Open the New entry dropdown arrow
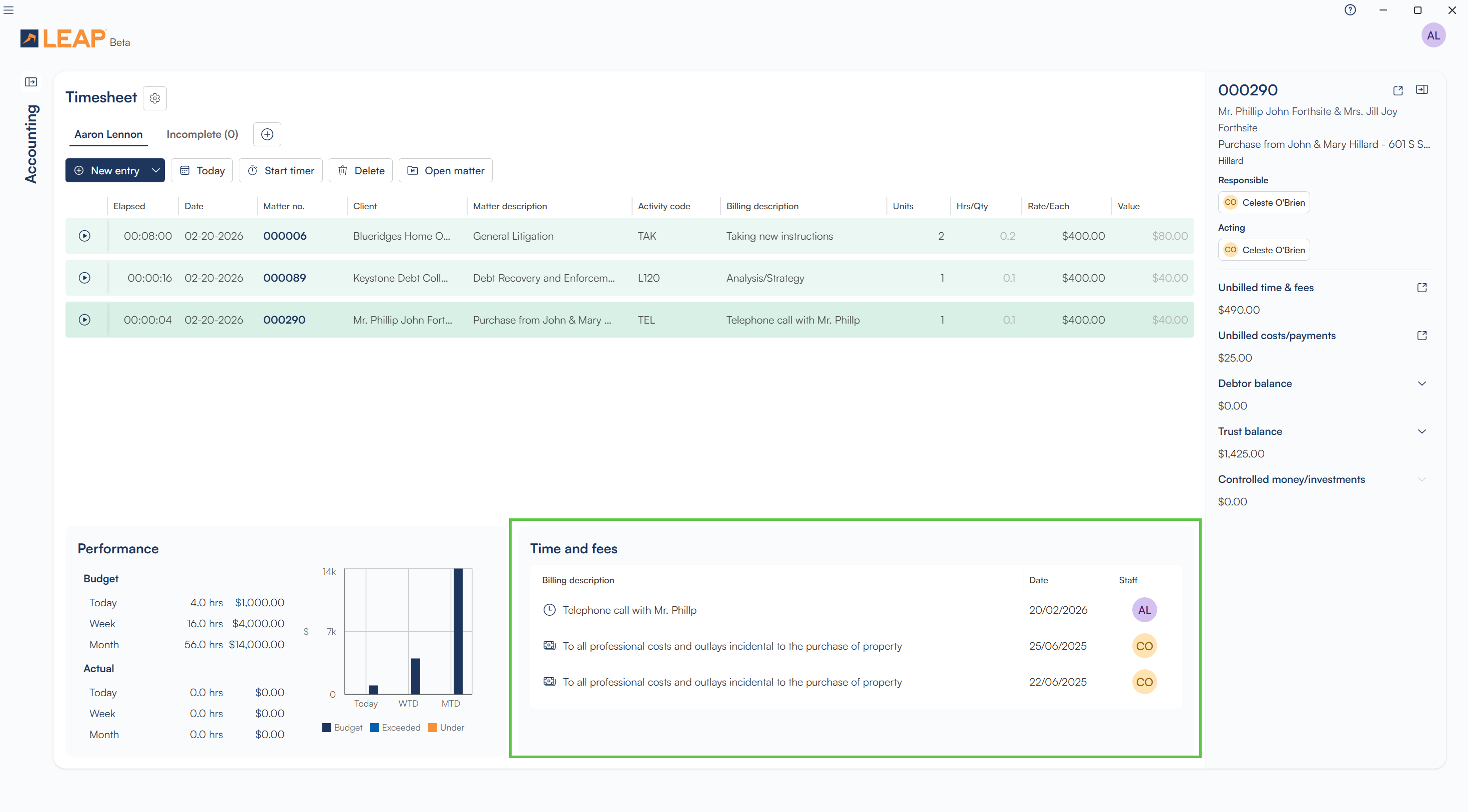The width and height of the screenshot is (1468, 812). [155, 170]
